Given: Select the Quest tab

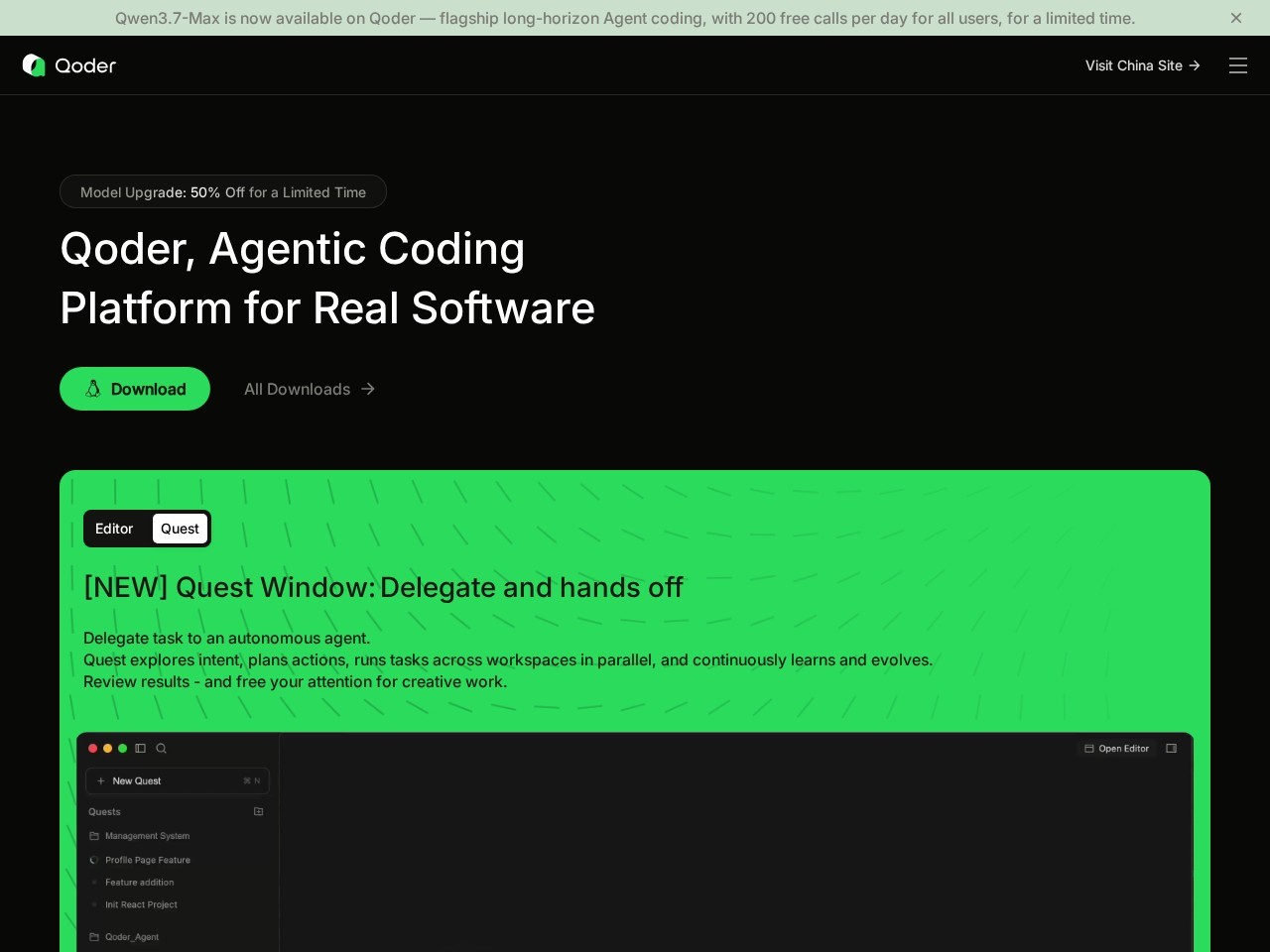Looking at the screenshot, I should coord(180,529).
